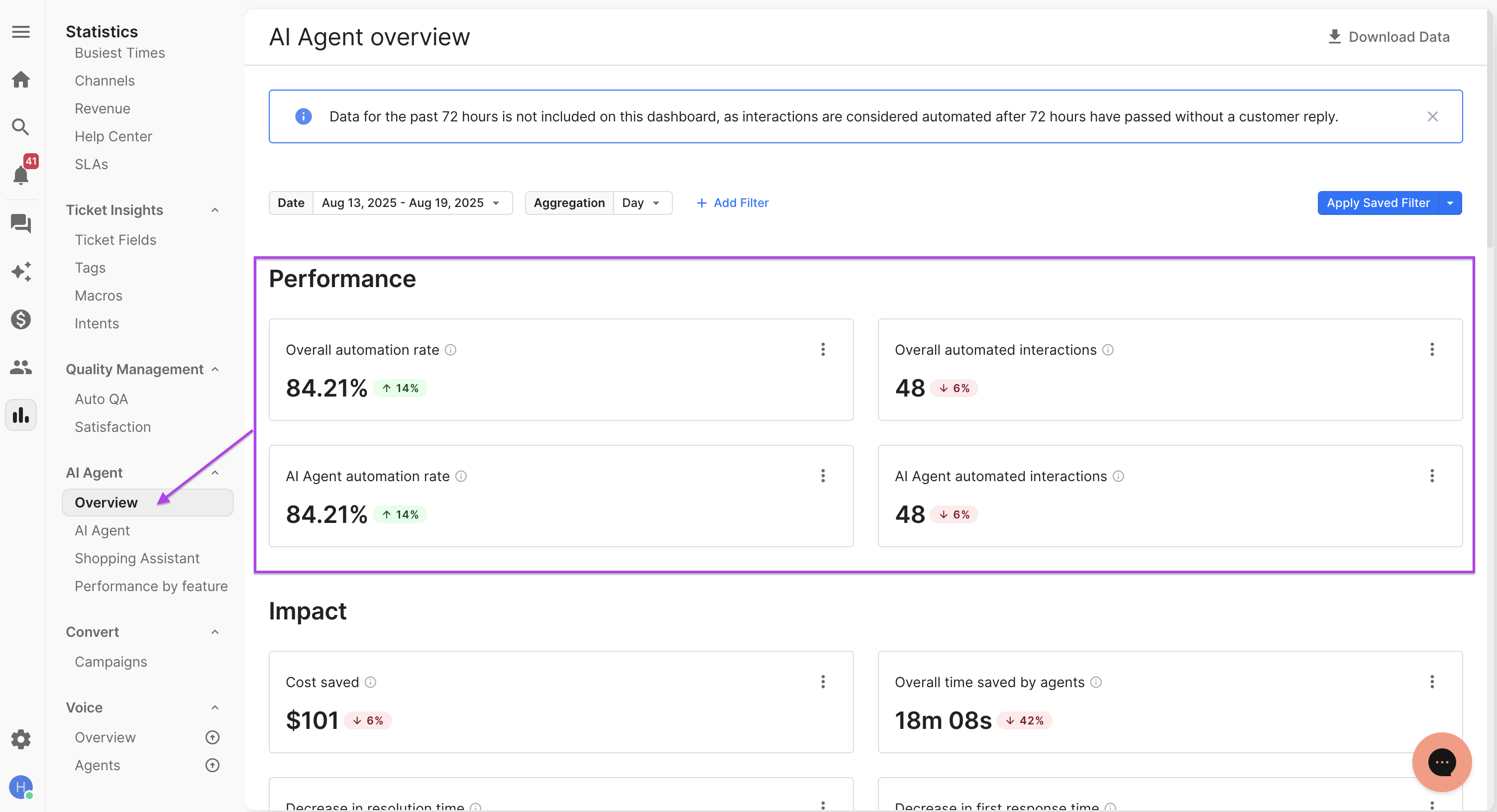Viewport: 1497px width, 812px height.
Task: Open kebab menu on Cost saved card
Action: (x=823, y=681)
